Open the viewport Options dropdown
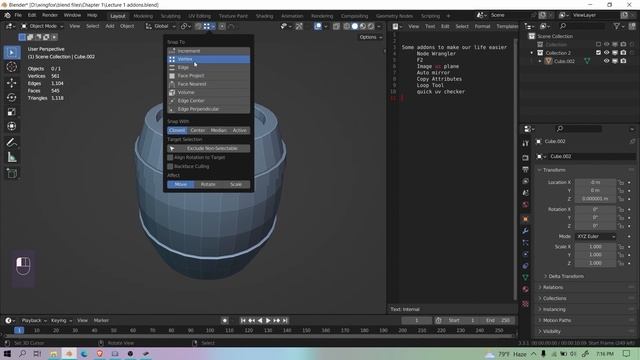Viewport: 640px width, 360px height. click(x=371, y=37)
